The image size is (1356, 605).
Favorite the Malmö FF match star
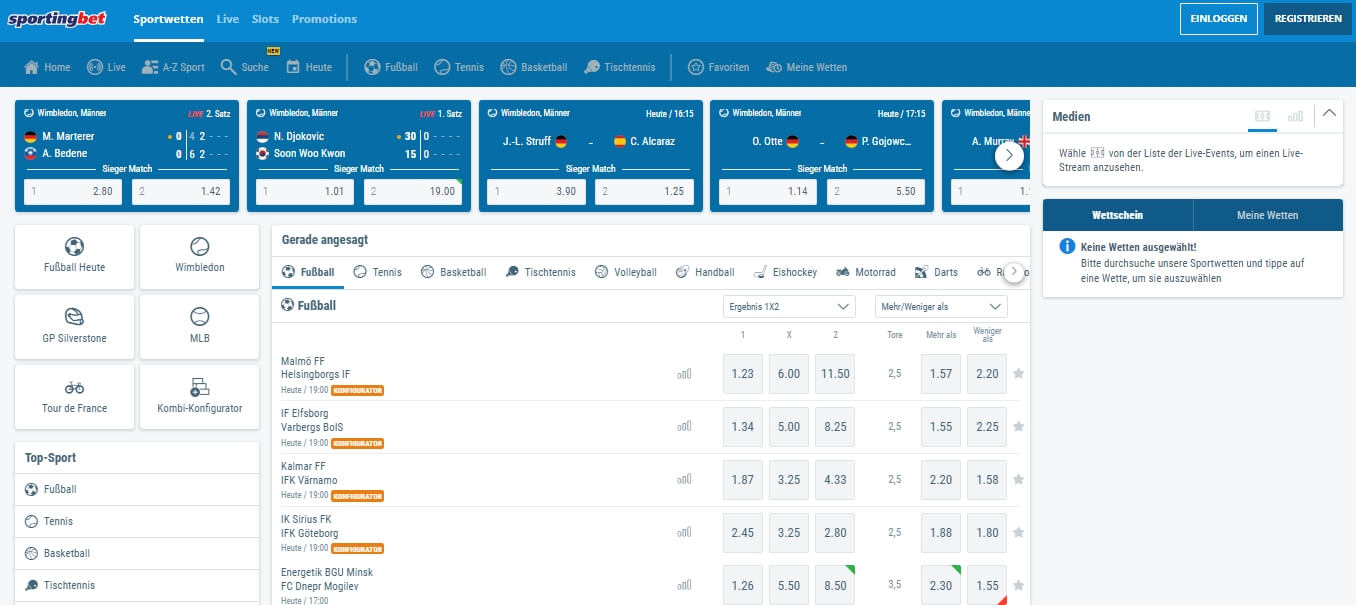pos(1018,374)
